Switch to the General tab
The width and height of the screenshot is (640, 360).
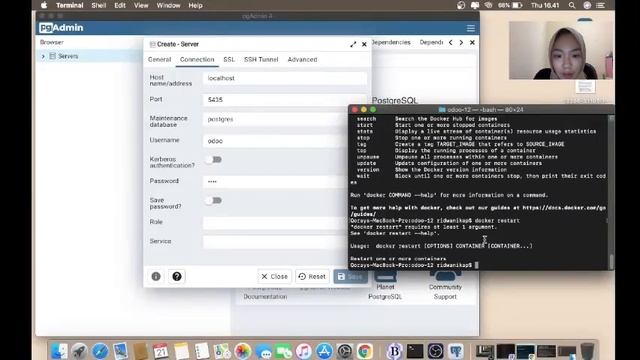[160, 60]
